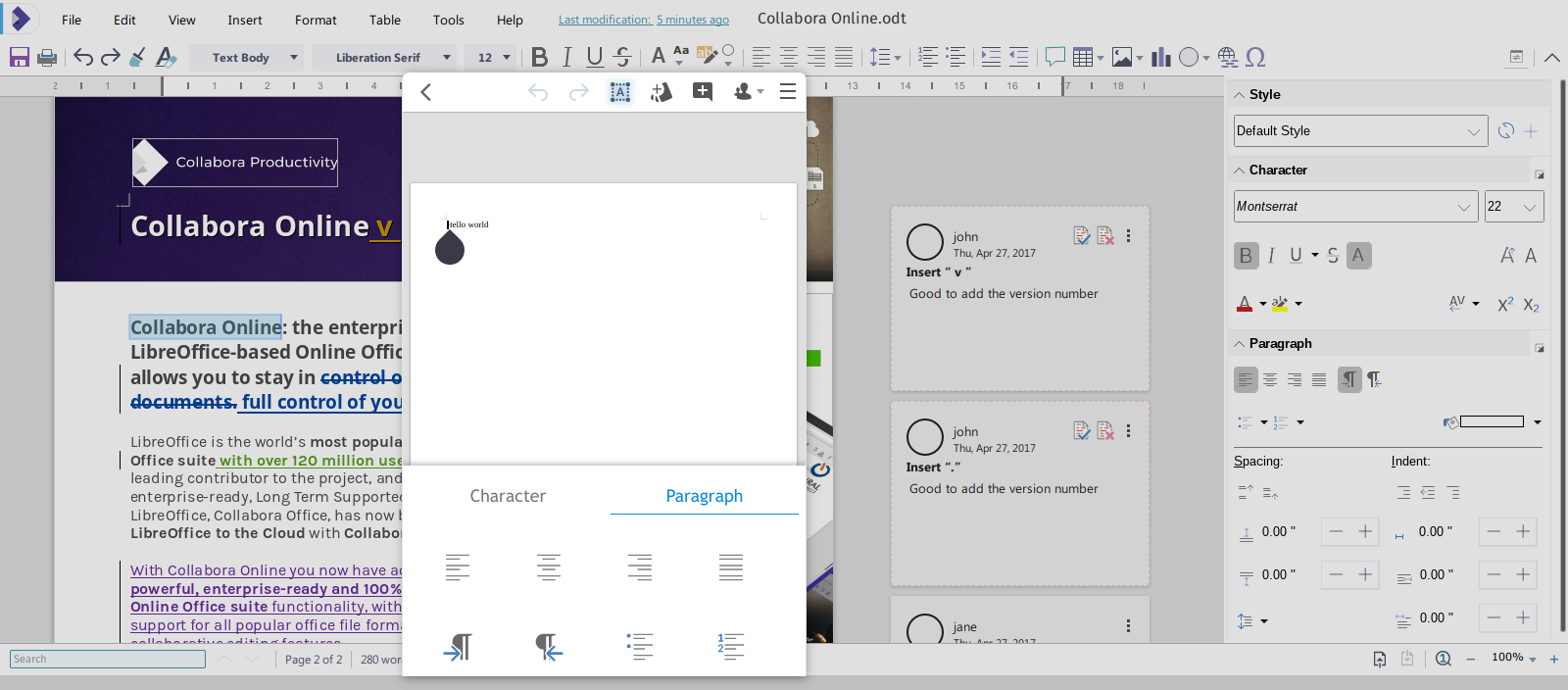This screenshot has height=690, width=1568.
Task: Select the text-selection tool in mobile panel
Action: click(x=620, y=92)
